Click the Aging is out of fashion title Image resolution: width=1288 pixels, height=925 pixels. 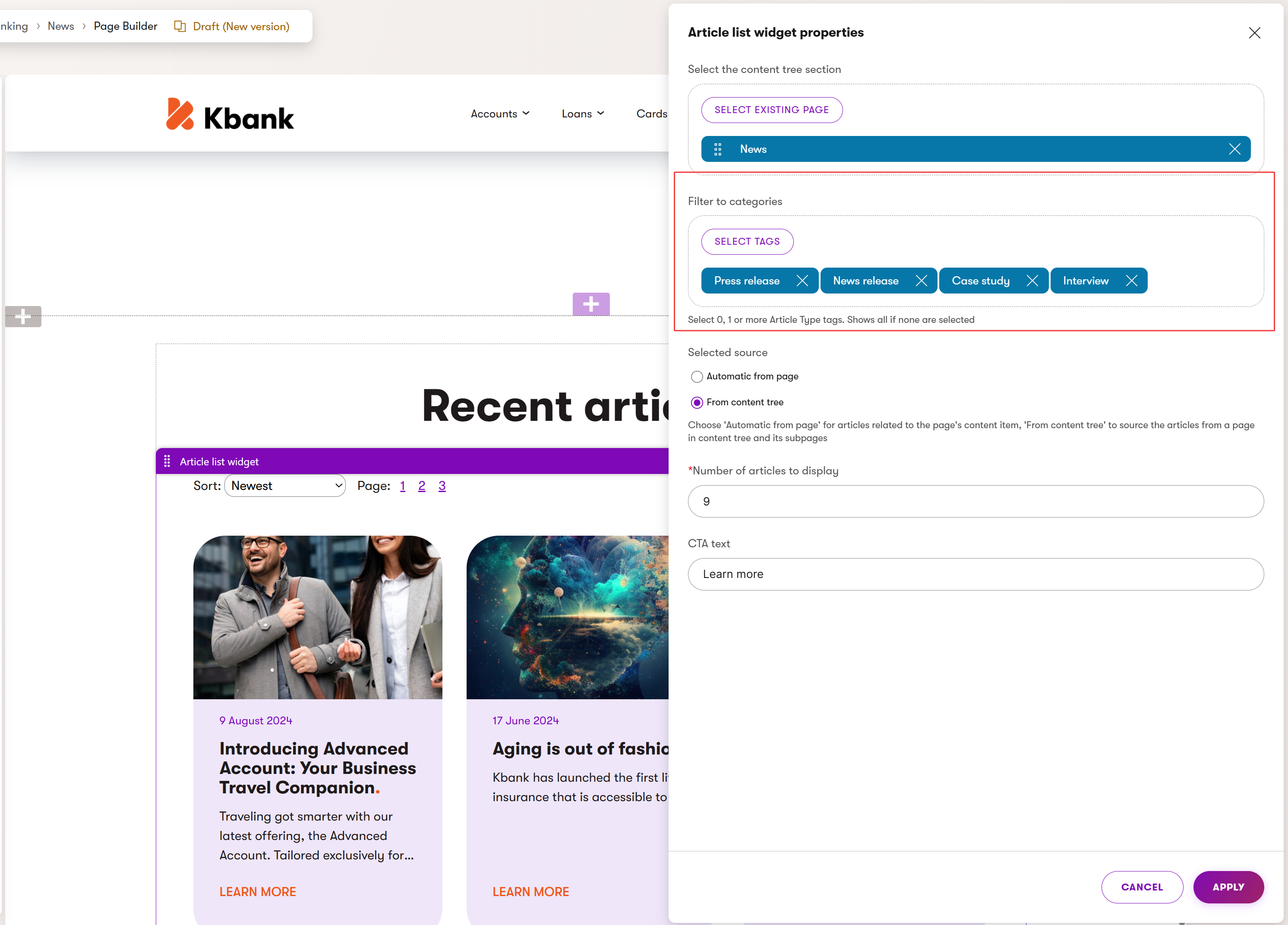point(581,749)
